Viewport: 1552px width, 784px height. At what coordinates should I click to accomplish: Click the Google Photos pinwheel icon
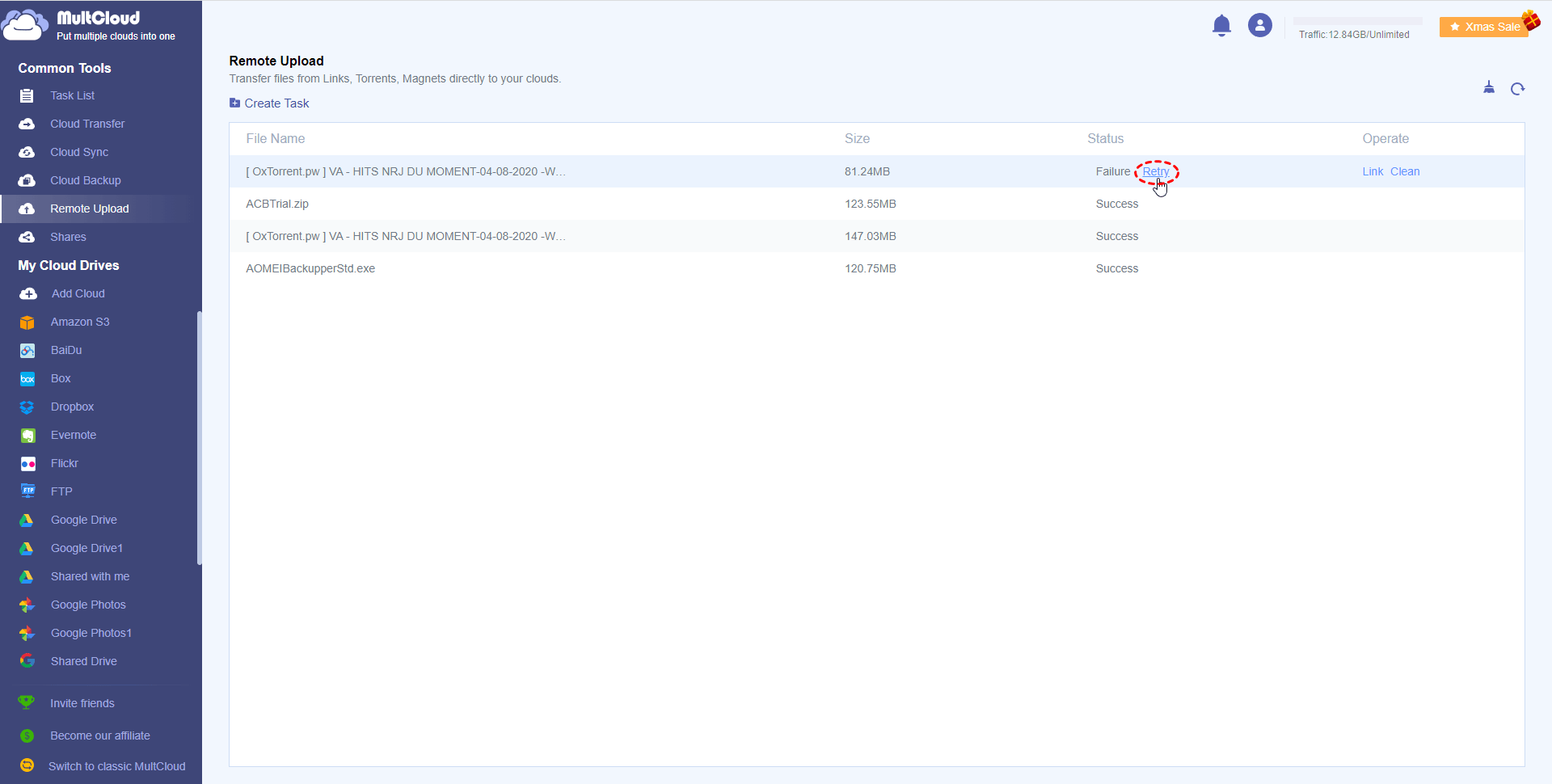click(27, 605)
